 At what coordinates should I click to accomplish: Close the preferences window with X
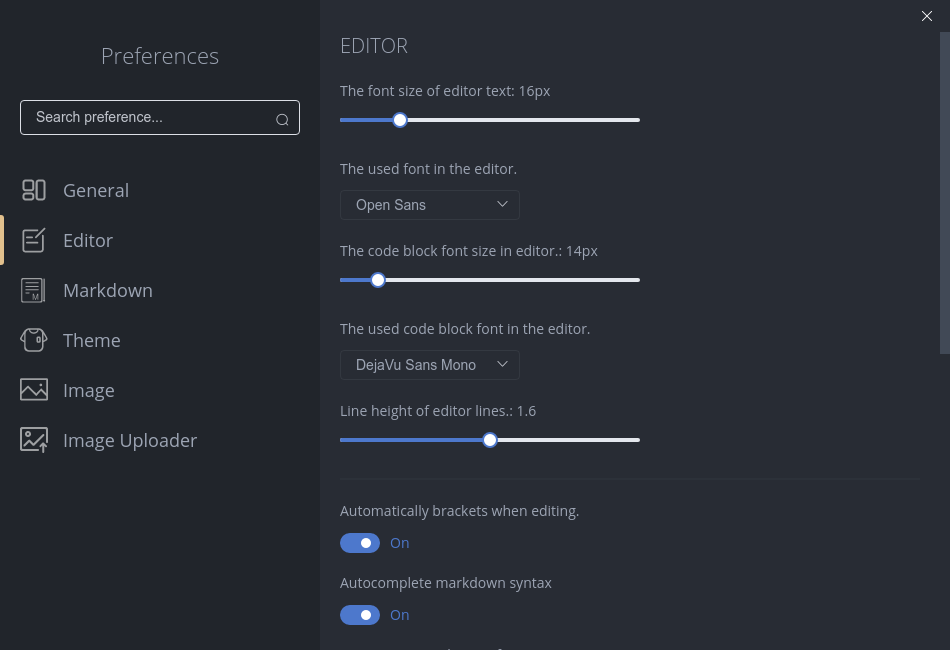pyautogui.click(x=927, y=16)
